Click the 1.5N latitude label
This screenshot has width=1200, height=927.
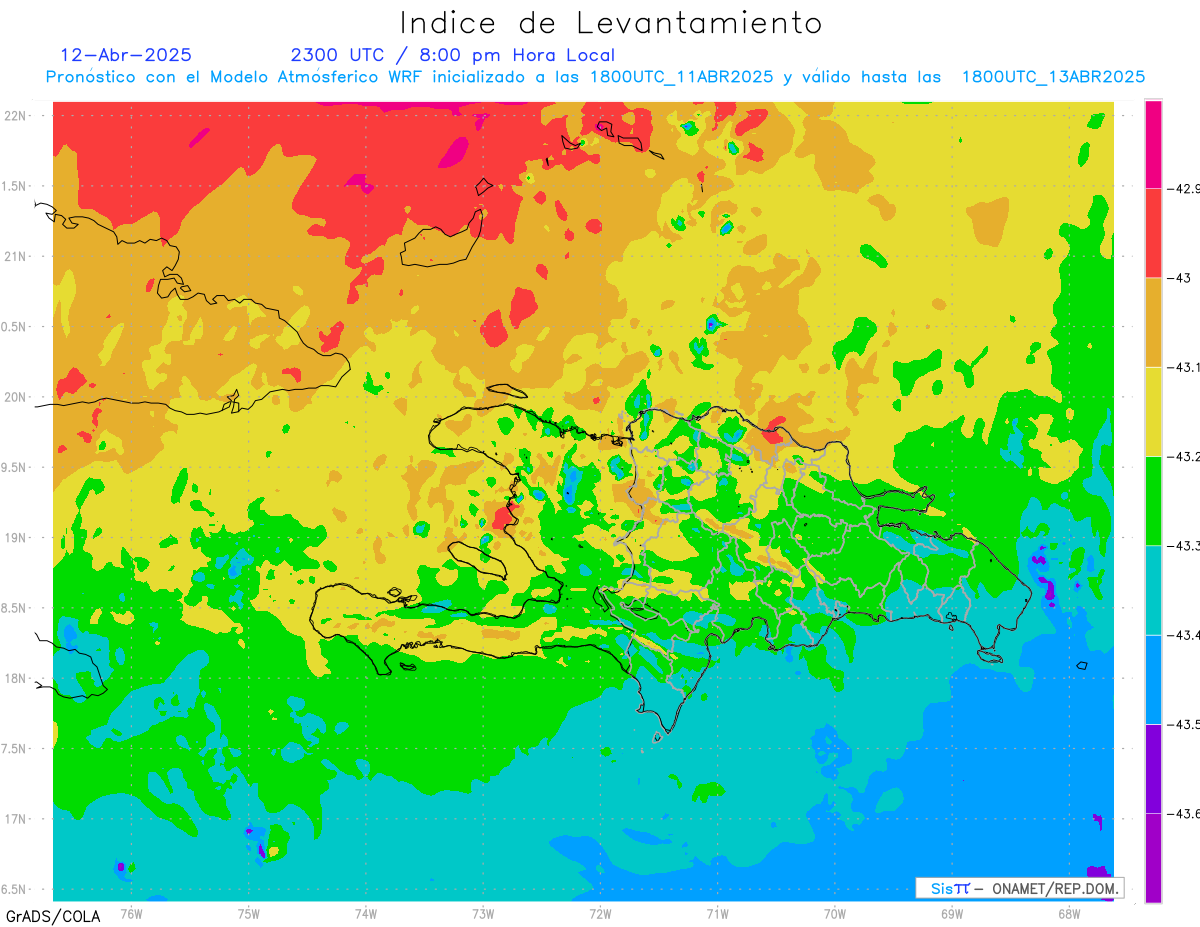click(15, 186)
